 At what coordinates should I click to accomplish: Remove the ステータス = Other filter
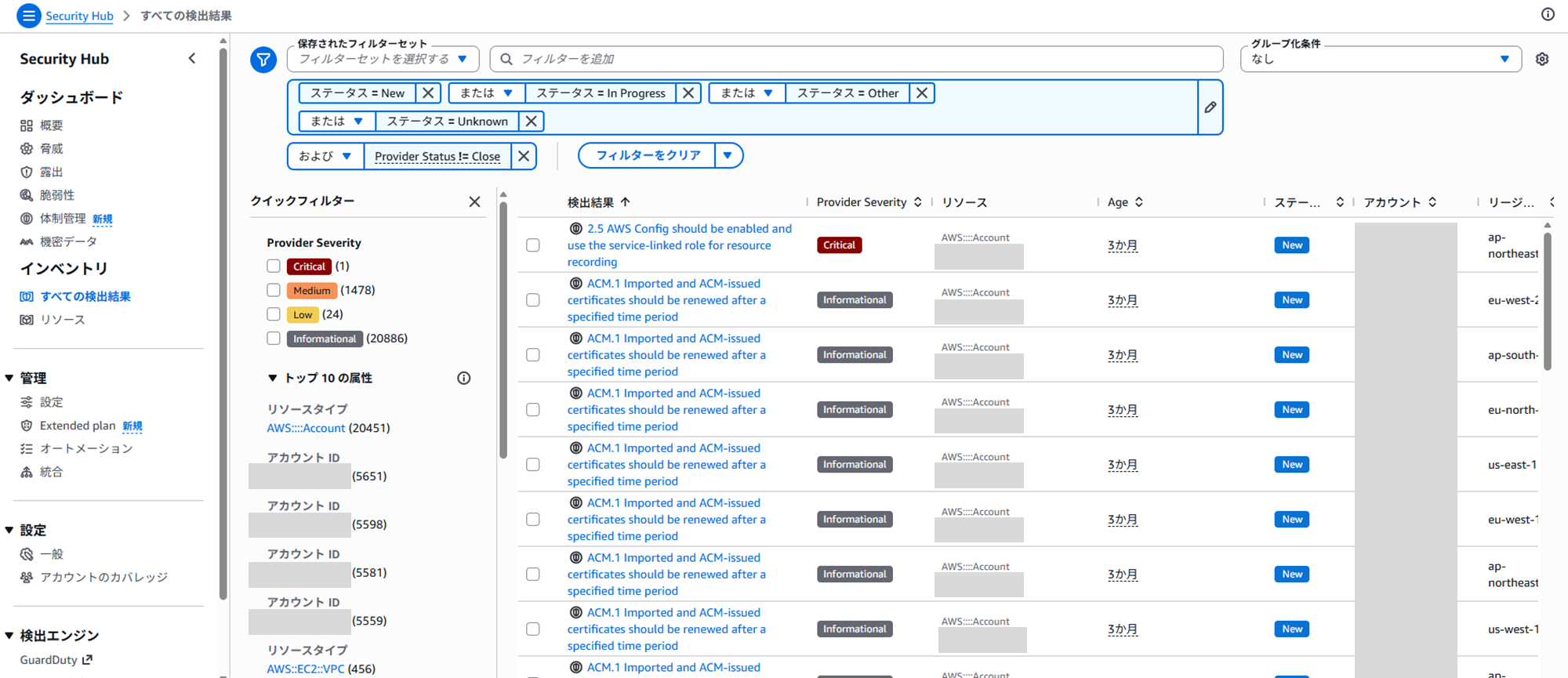[x=922, y=93]
